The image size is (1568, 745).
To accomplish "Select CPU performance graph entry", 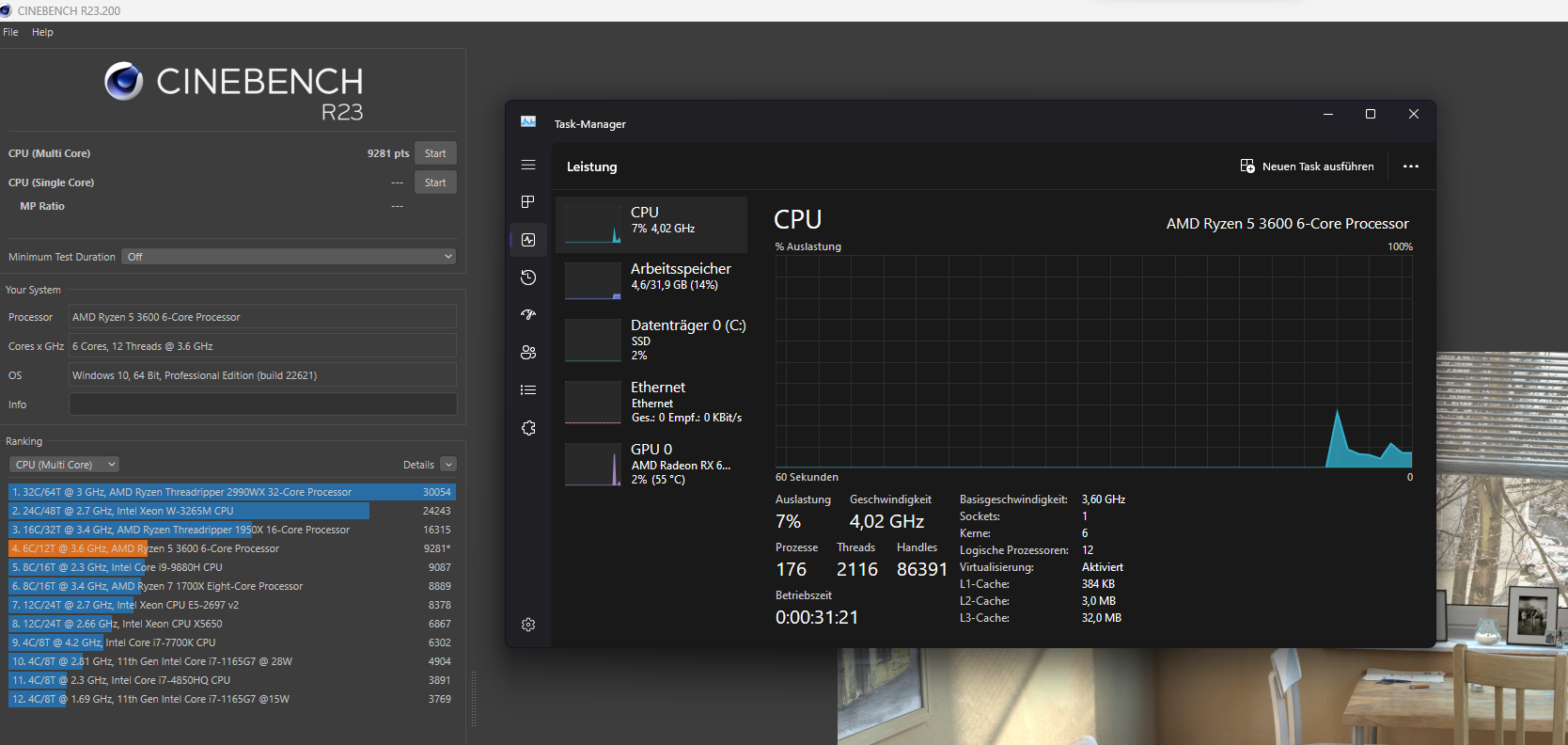I will tap(651, 225).
